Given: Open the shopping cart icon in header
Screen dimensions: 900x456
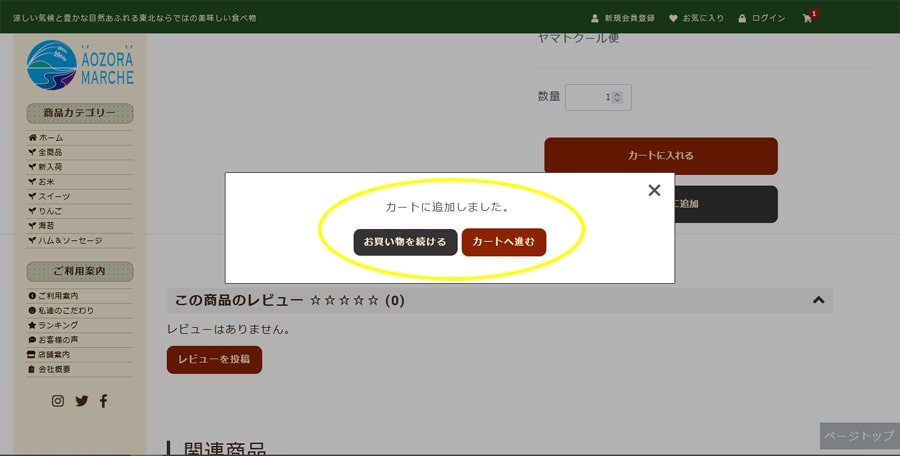Looking at the screenshot, I should [x=808, y=18].
